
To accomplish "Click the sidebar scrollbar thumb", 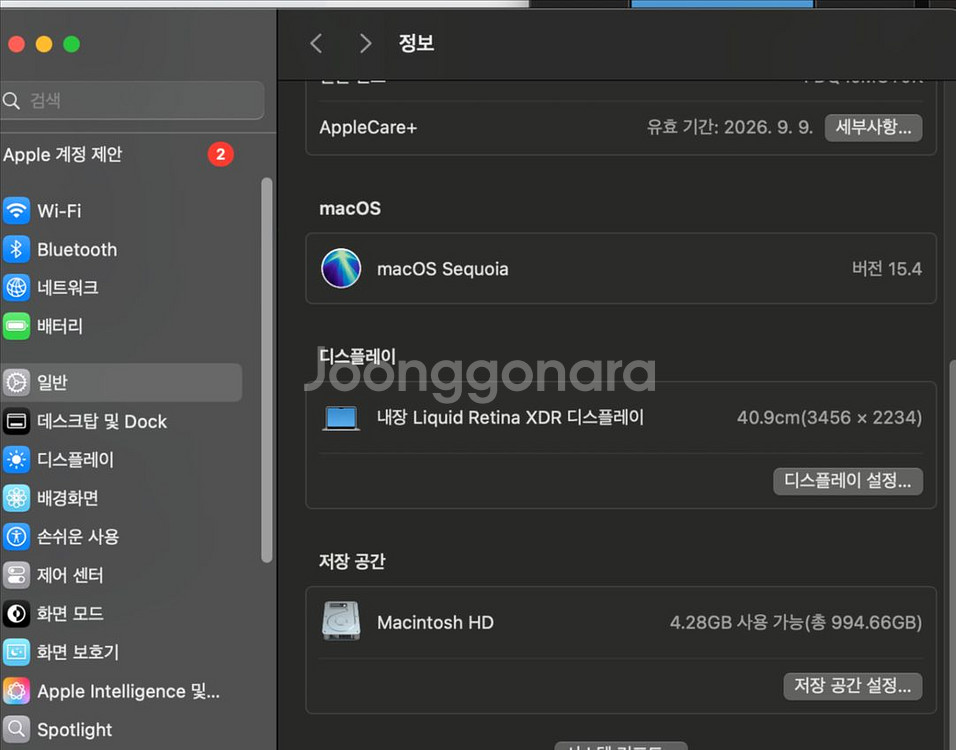I will (x=266, y=370).
